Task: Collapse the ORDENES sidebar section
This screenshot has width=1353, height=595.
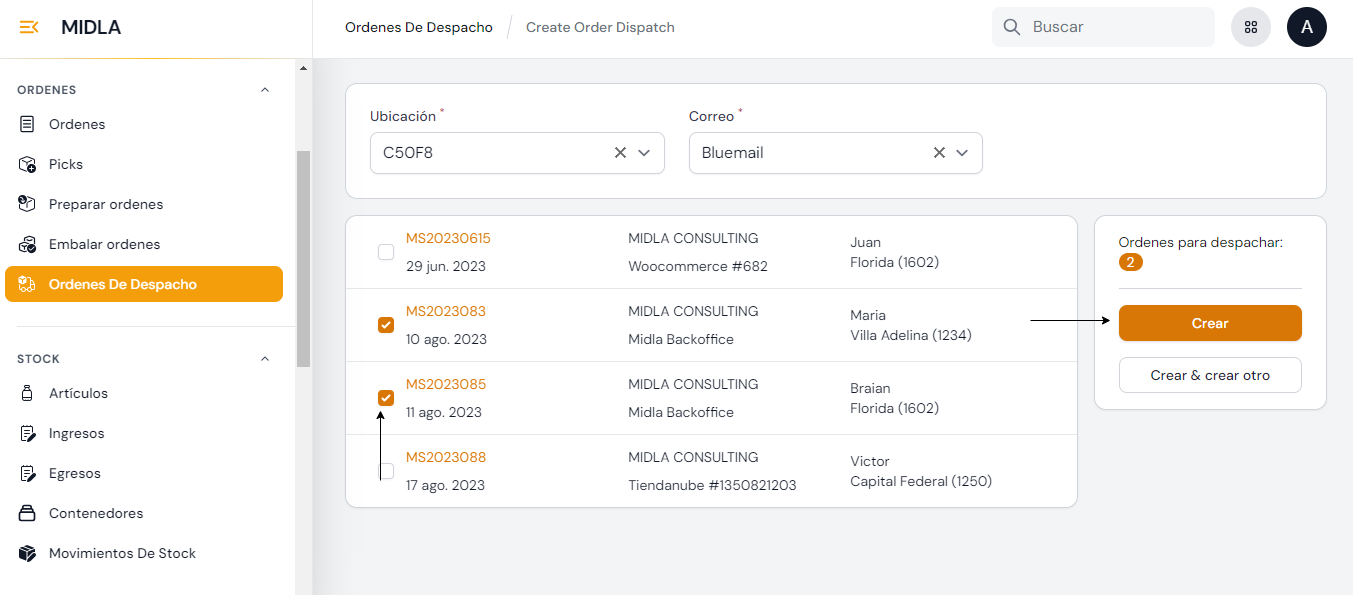Action: tap(265, 90)
